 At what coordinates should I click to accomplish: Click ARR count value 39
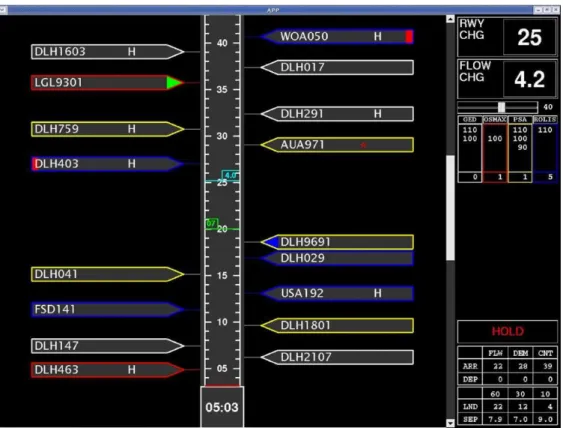(547, 366)
